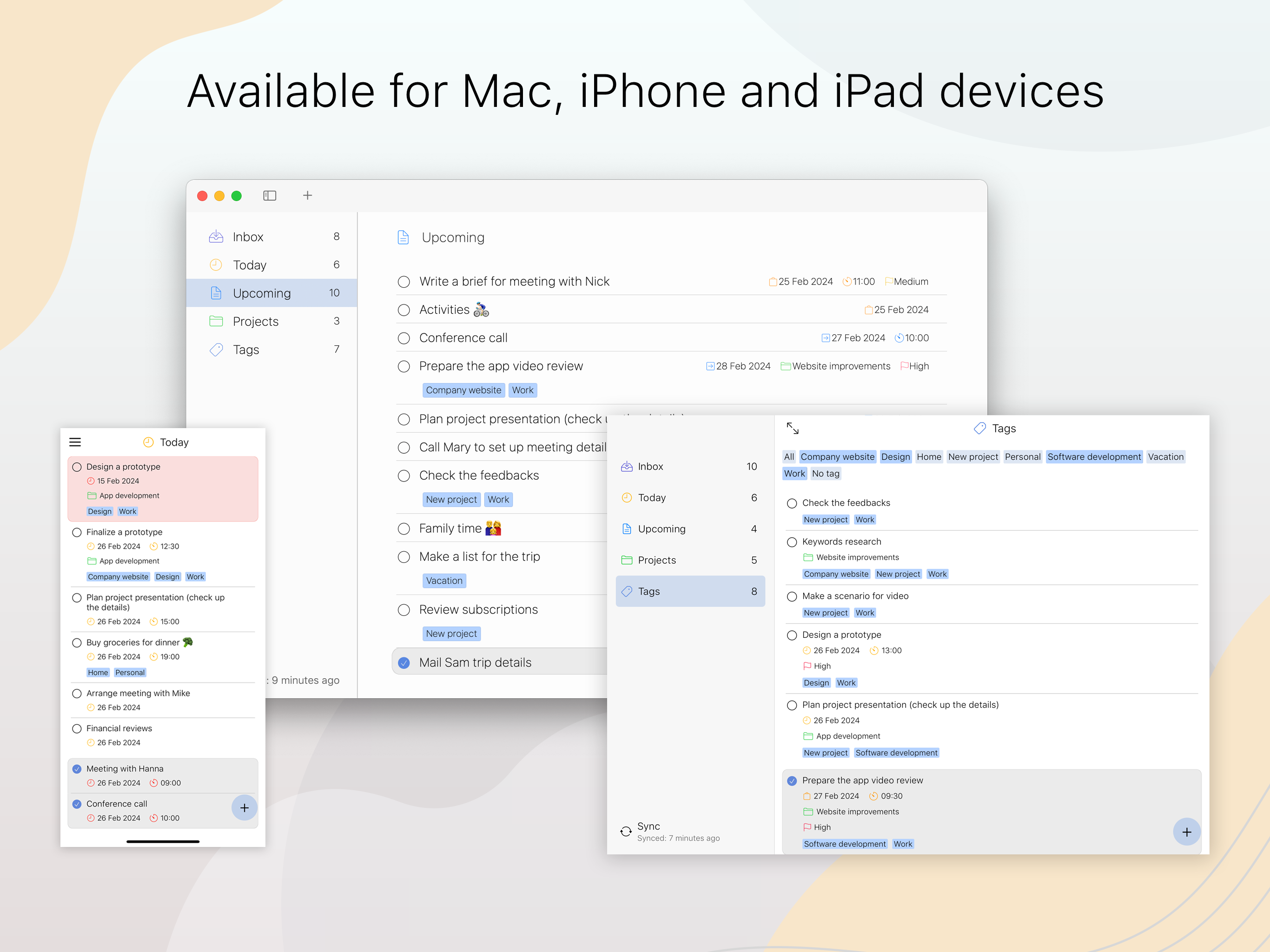Open Projects in the Mac window sidebar
The width and height of the screenshot is (1270, 952).
click(x=271, y=321)
